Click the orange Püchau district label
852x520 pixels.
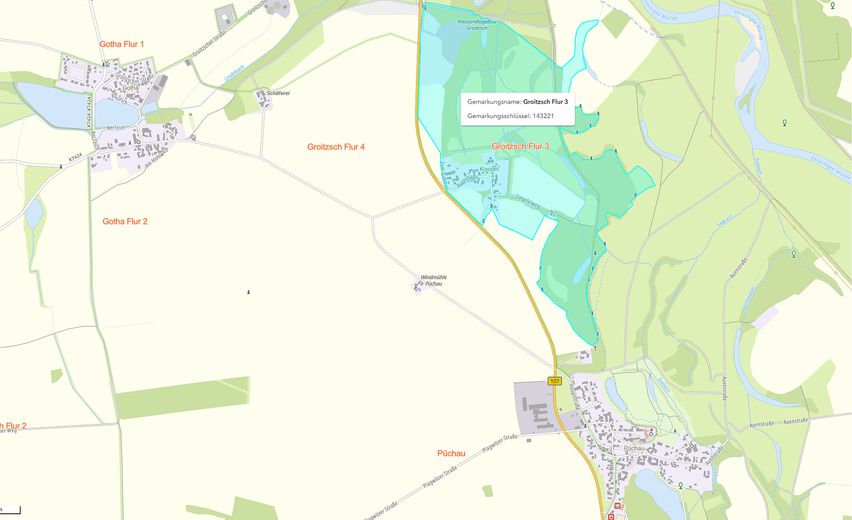(451, 453)
